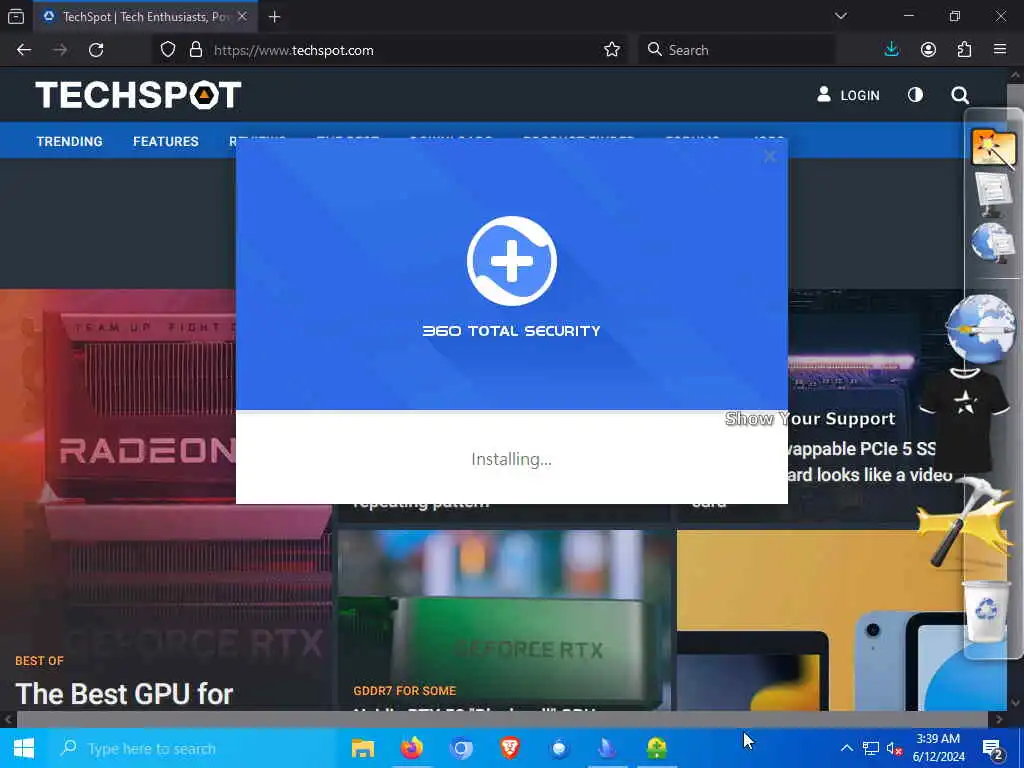Open the Firefox hamburger application menu
The height and width of the screenshot is (768, 1024).
1000,50
